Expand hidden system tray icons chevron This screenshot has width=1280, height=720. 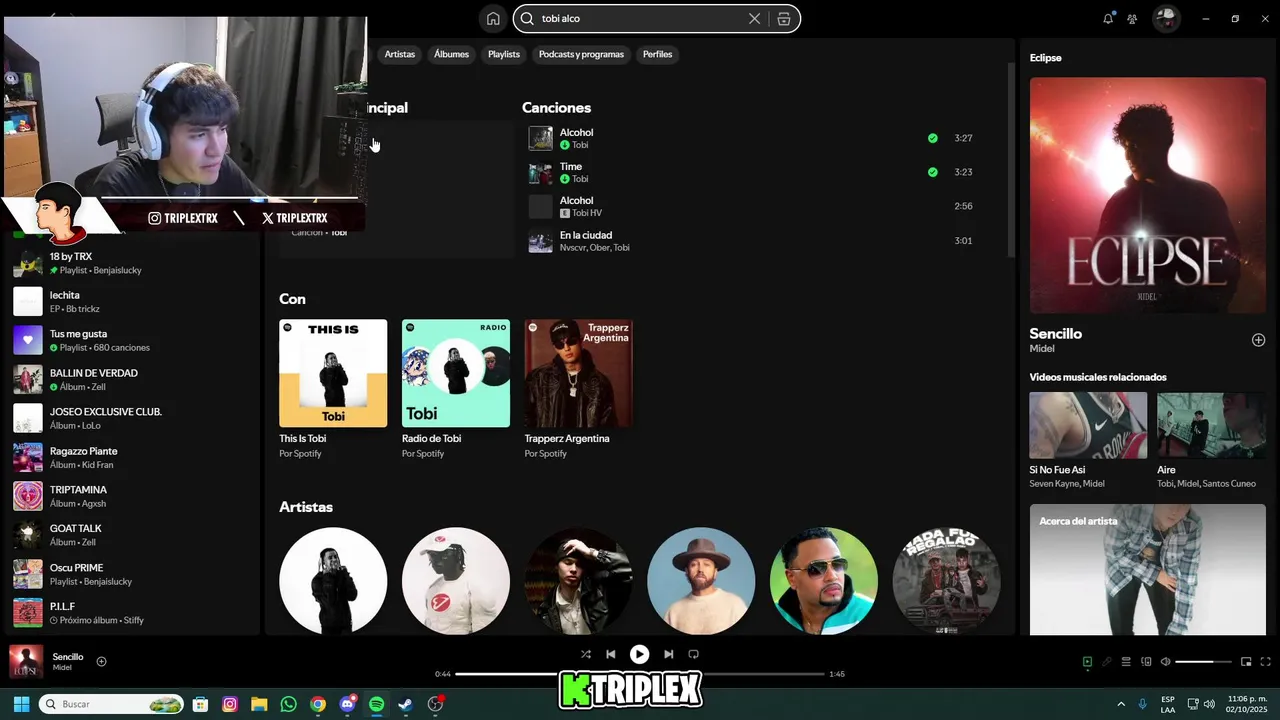pyautogui.click(x=1121, y=704)
